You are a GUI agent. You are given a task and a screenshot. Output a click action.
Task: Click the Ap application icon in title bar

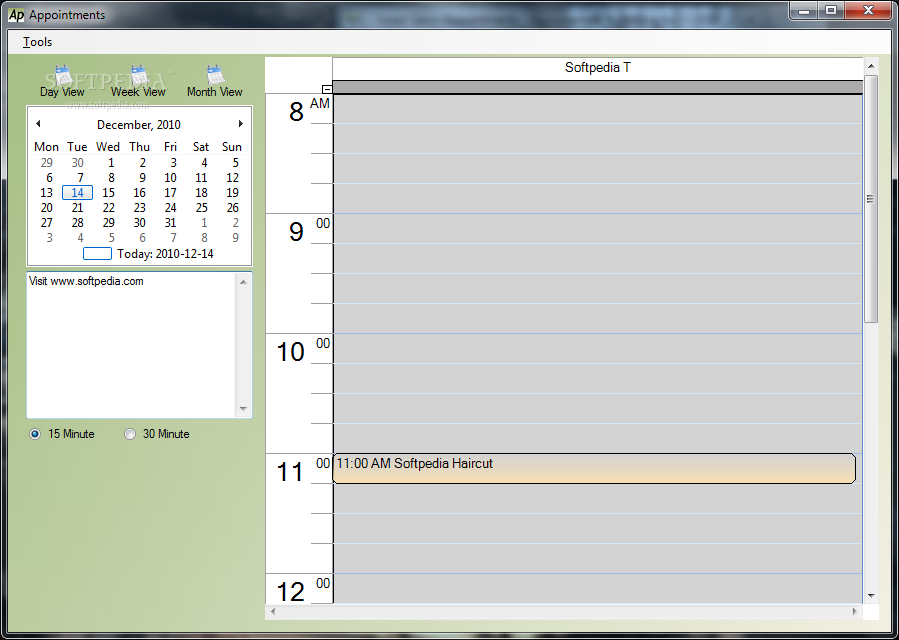16,15
